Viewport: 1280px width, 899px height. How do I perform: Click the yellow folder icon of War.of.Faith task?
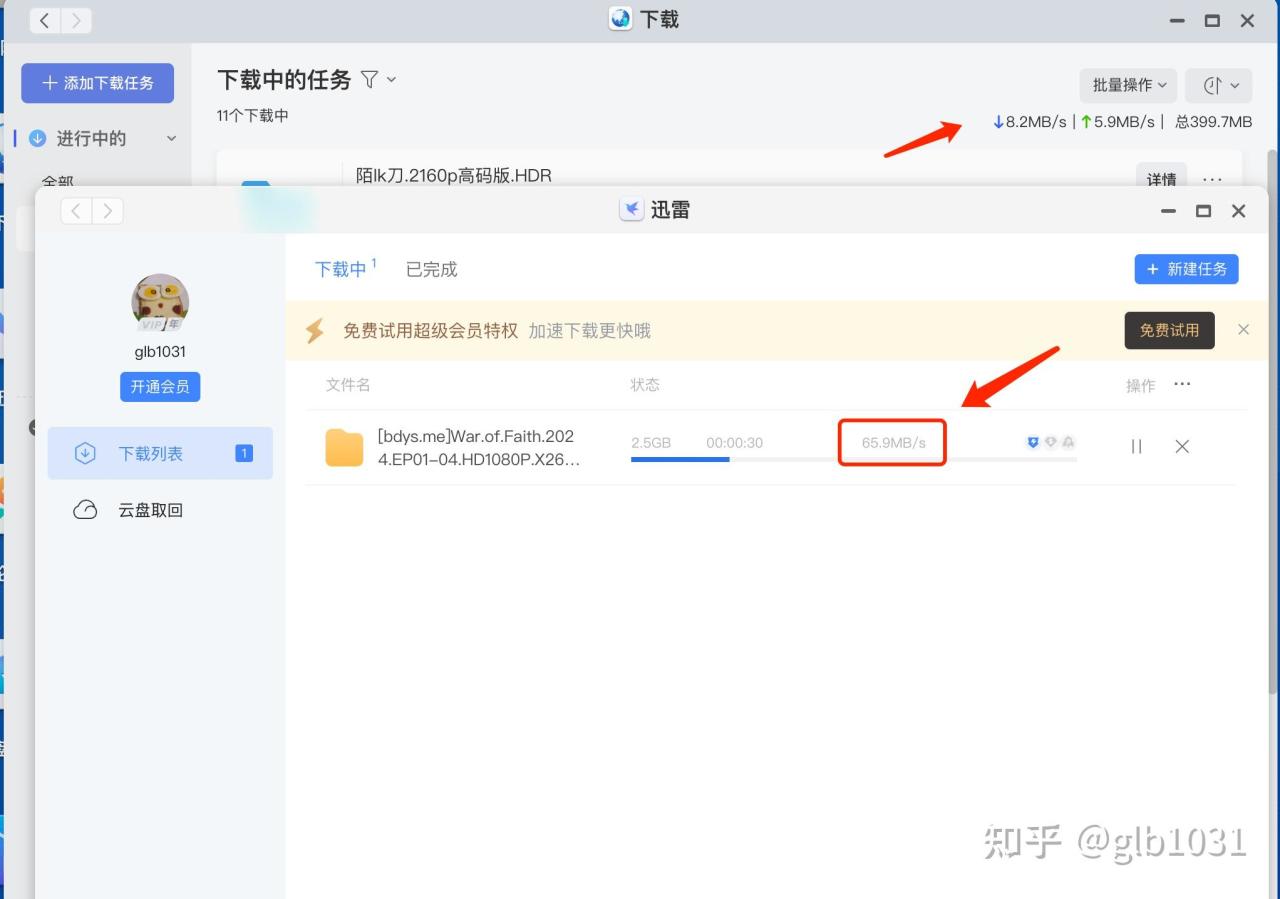point(344,447)
